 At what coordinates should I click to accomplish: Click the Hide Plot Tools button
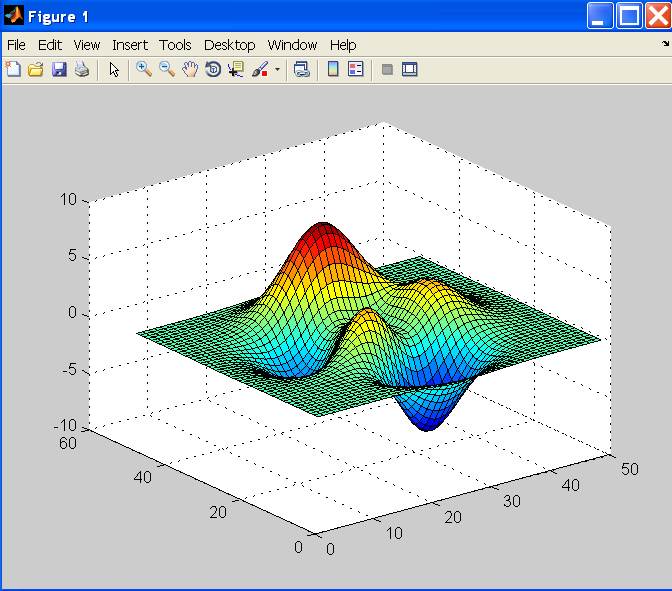[x=387, y=70]
